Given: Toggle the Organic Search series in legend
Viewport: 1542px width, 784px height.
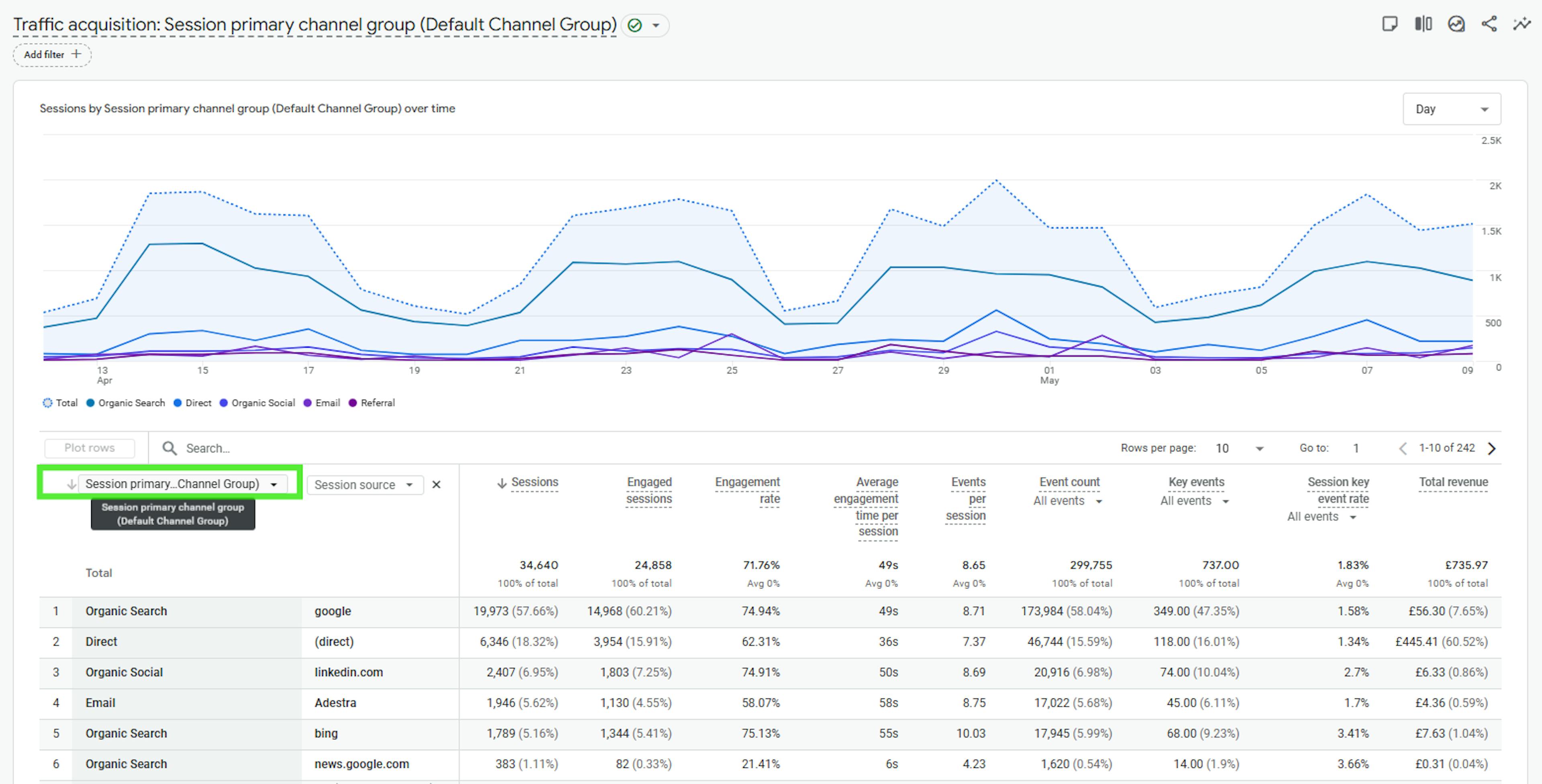Looking at the screenshot, I should tap(125, 403).
